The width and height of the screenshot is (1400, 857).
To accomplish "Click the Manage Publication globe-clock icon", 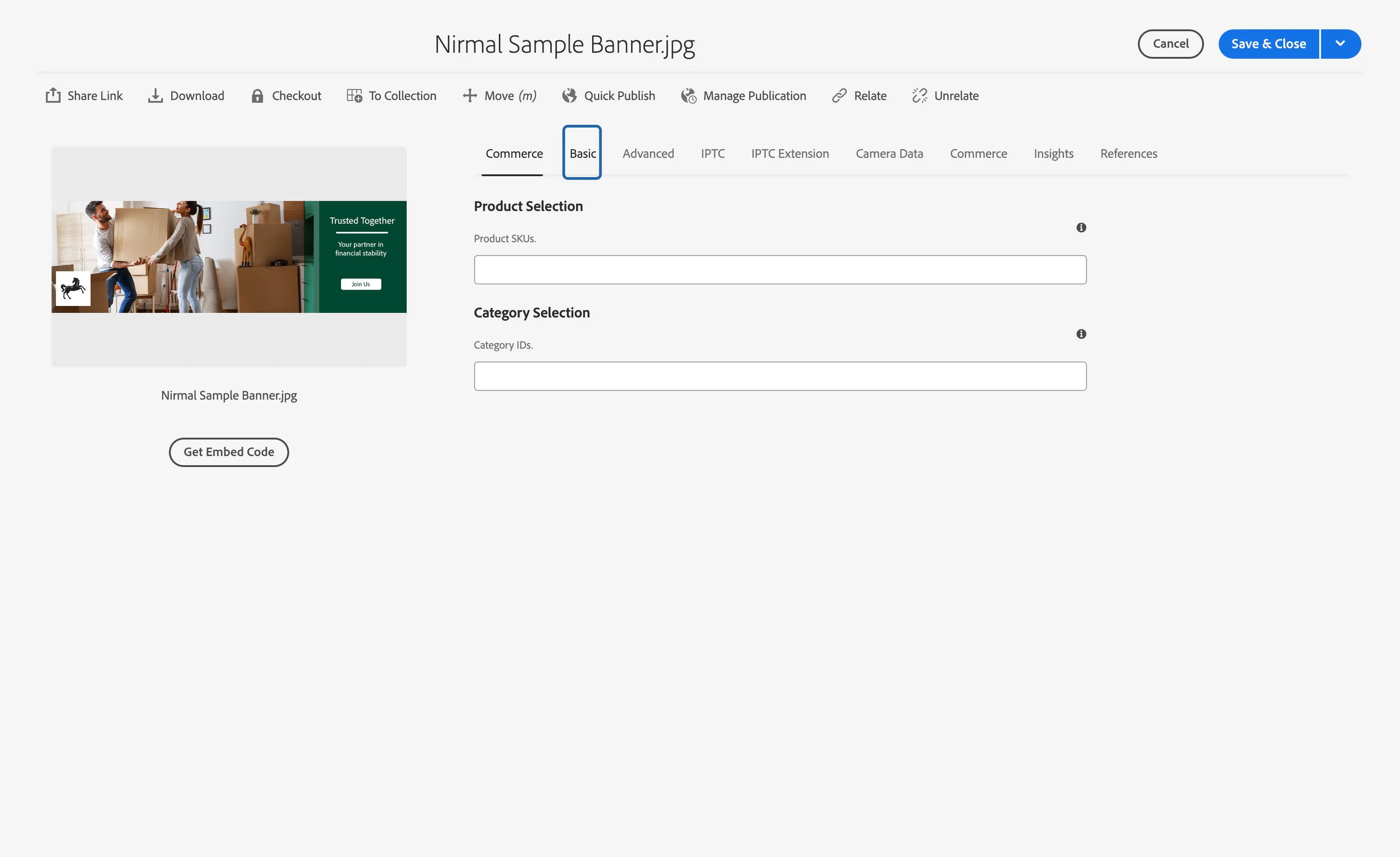I will [689, 95].
